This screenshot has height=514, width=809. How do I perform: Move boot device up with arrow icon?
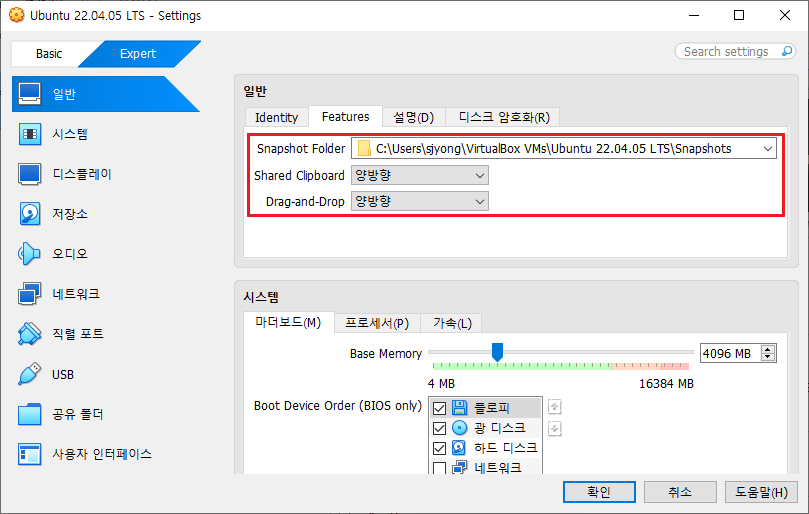tap(554, 407)
